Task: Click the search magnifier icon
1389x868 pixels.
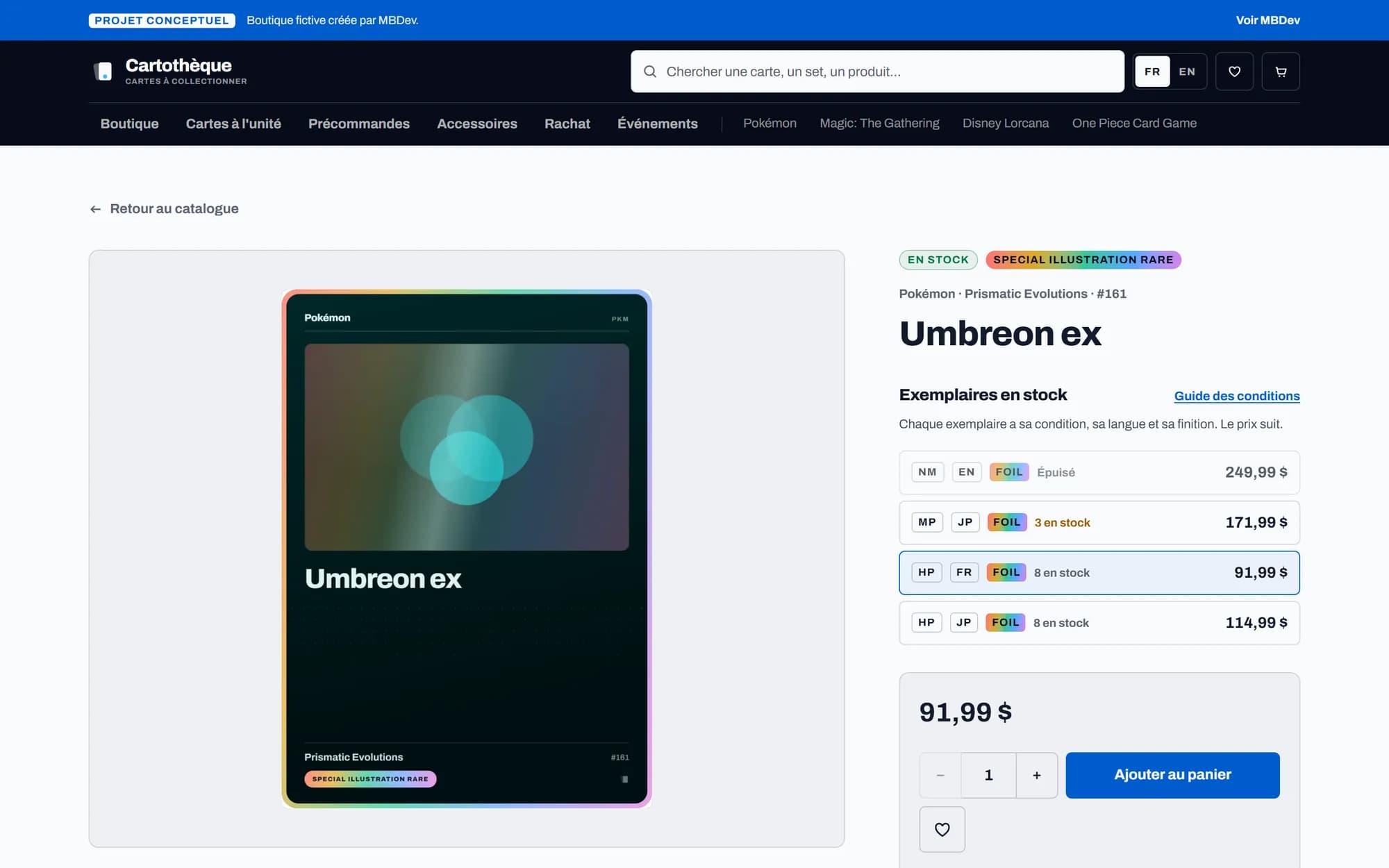Action: coord(650,72)
